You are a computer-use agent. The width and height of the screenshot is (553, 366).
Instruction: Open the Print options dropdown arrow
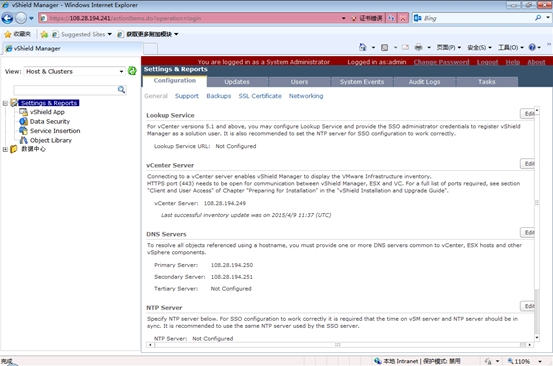pos(429,48)
